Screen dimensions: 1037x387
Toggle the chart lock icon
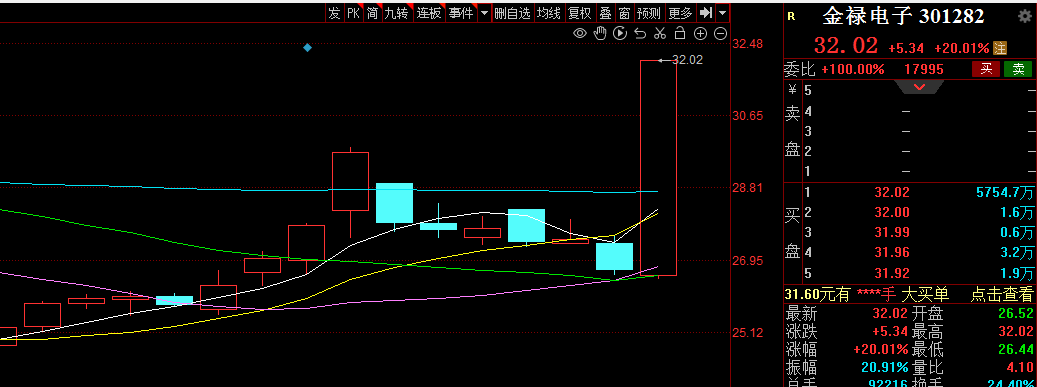[680, 33]
